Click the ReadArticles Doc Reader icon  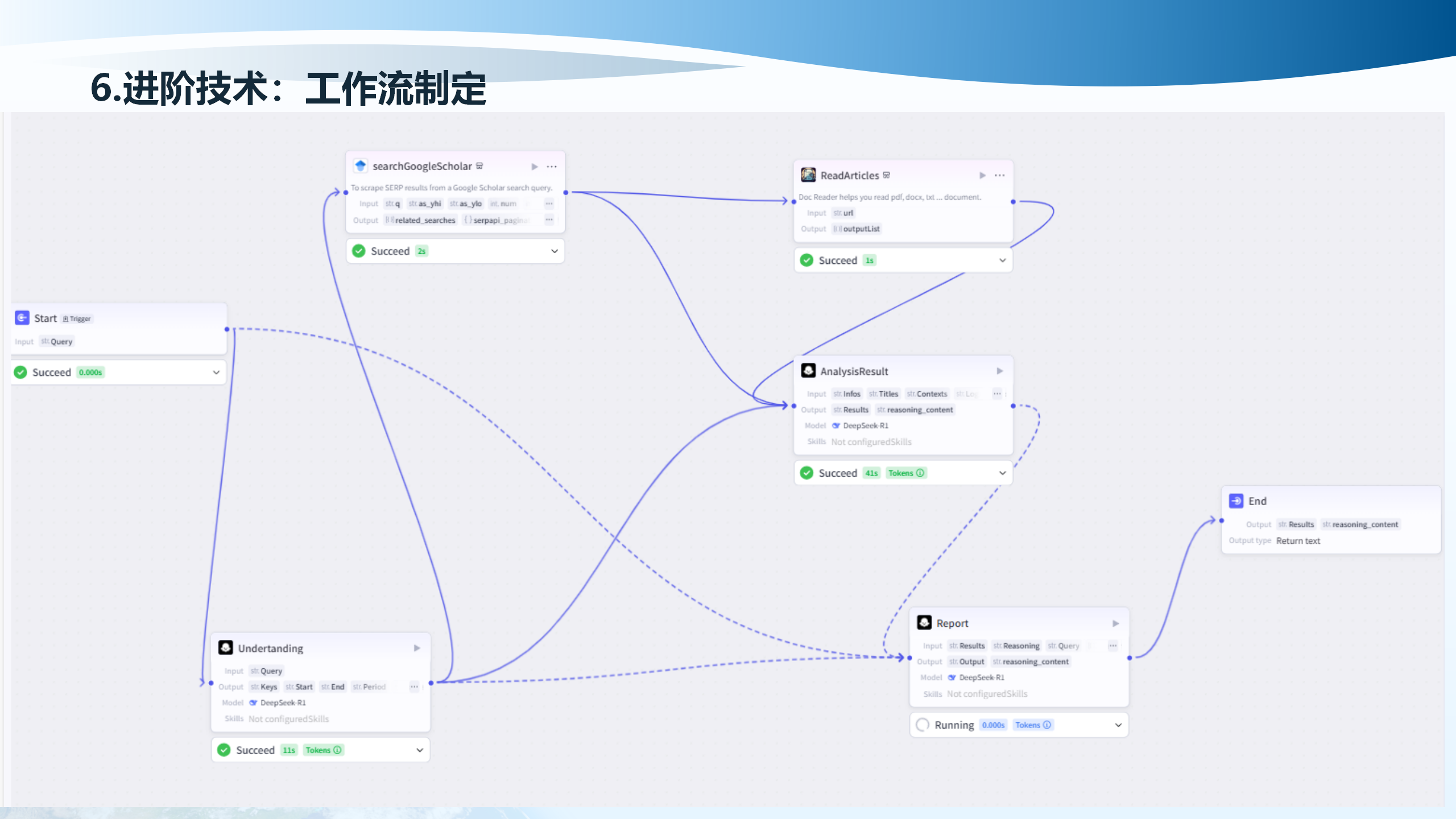point(808,175)
